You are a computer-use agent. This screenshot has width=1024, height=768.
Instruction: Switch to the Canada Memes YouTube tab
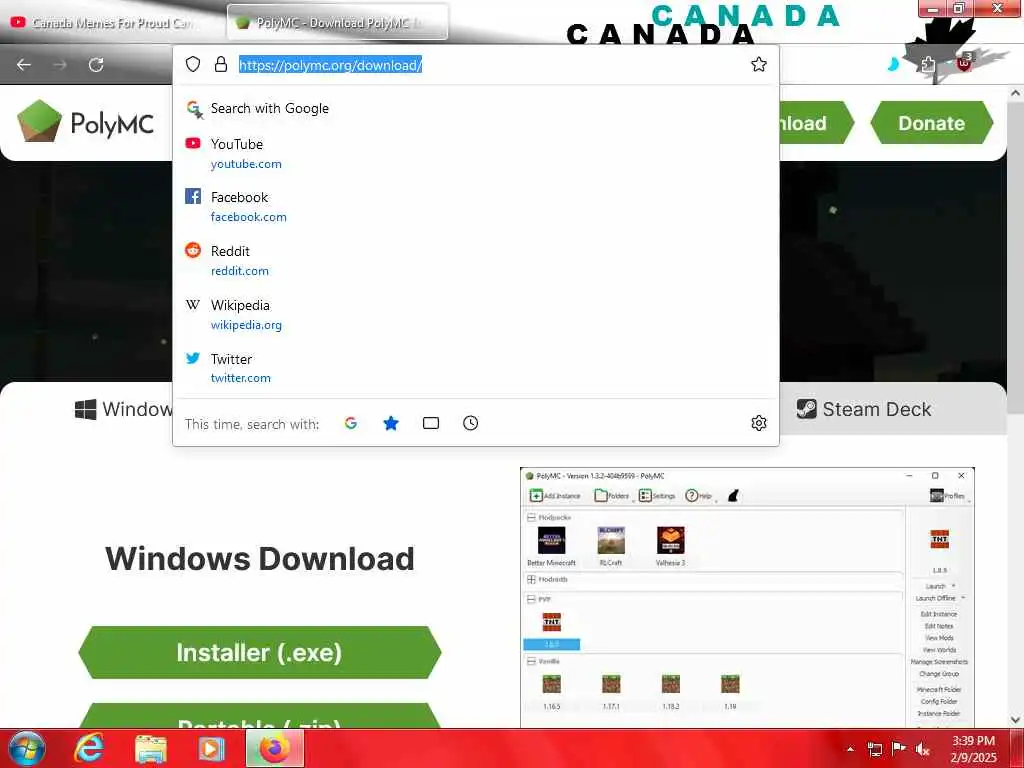coord(111,23)
